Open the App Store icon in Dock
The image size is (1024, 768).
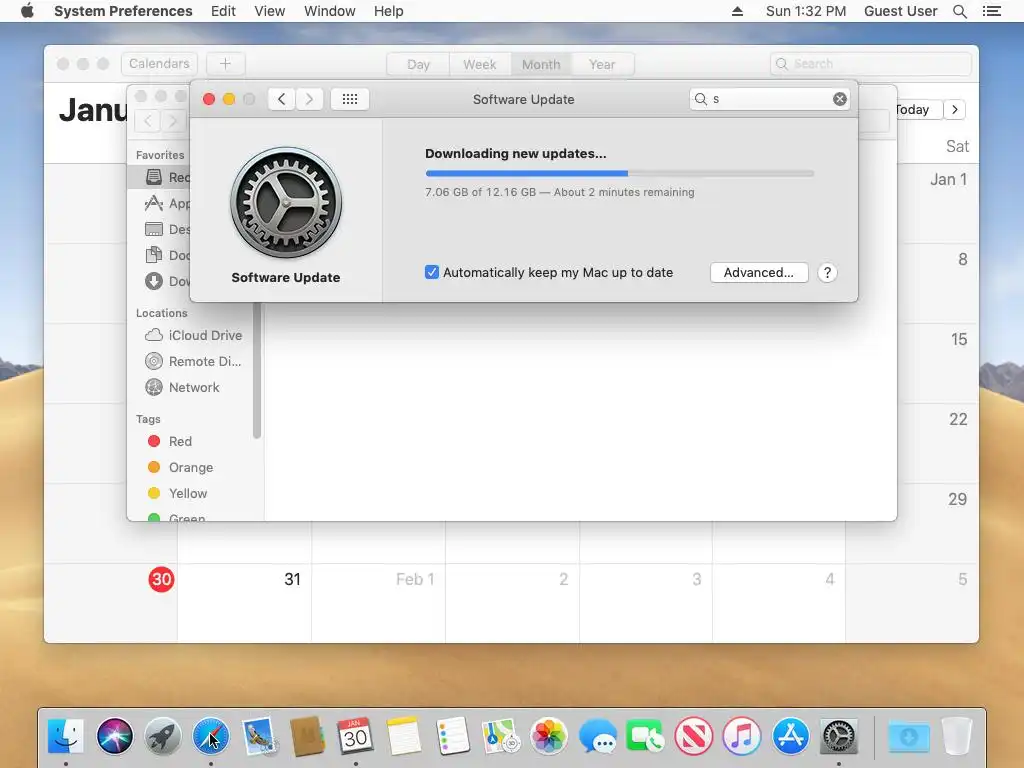click(x=790, y=736)
